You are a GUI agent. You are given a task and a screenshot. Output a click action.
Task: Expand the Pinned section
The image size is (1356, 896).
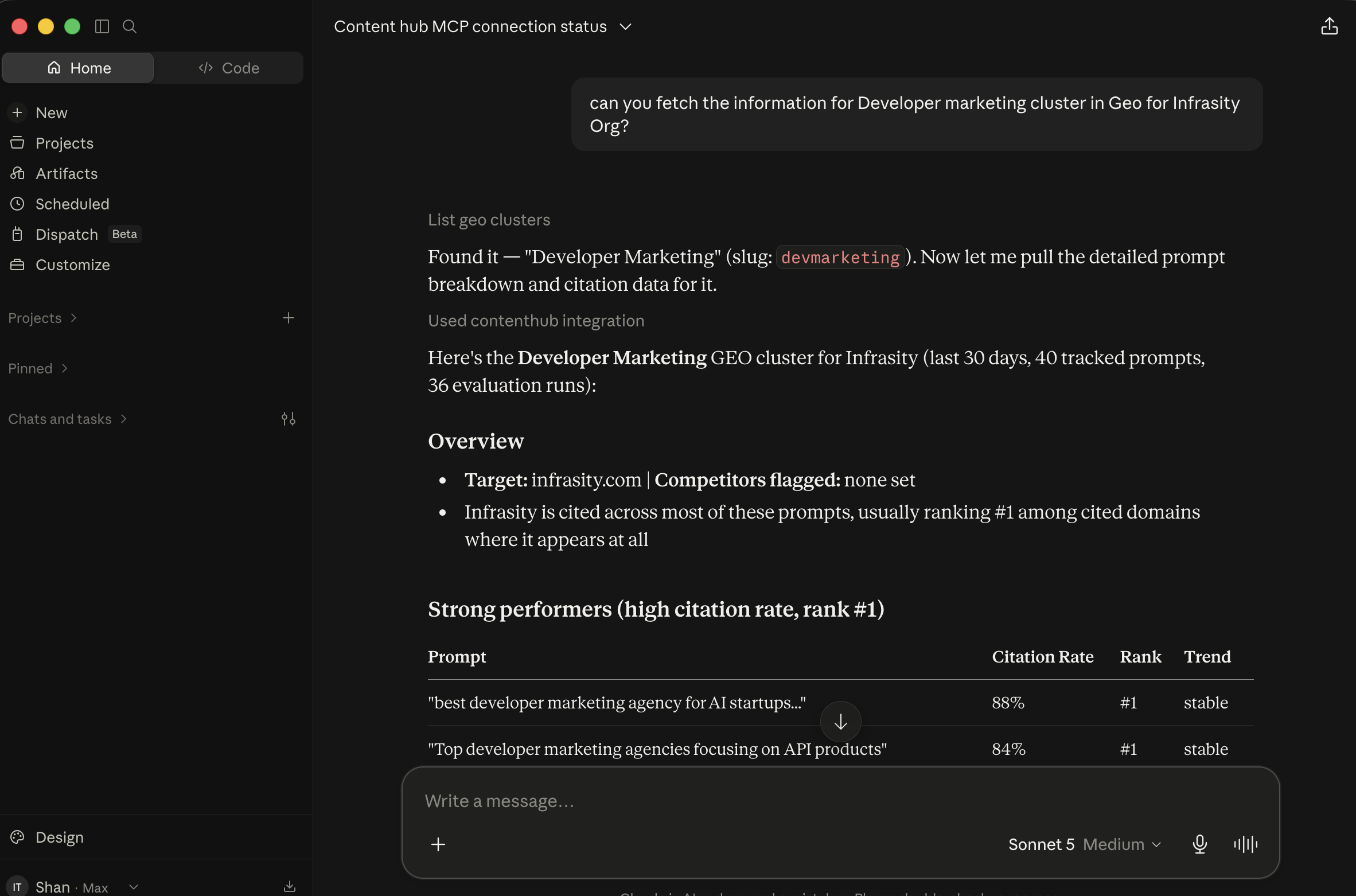[x=38, y=368]
